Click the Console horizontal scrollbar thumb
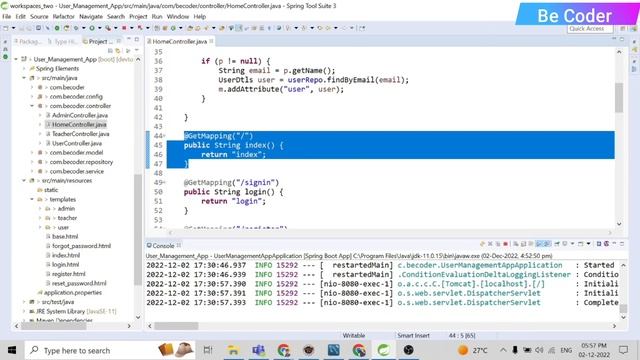The width and height of the screenshot is (640, 360). tap(176, 326)
